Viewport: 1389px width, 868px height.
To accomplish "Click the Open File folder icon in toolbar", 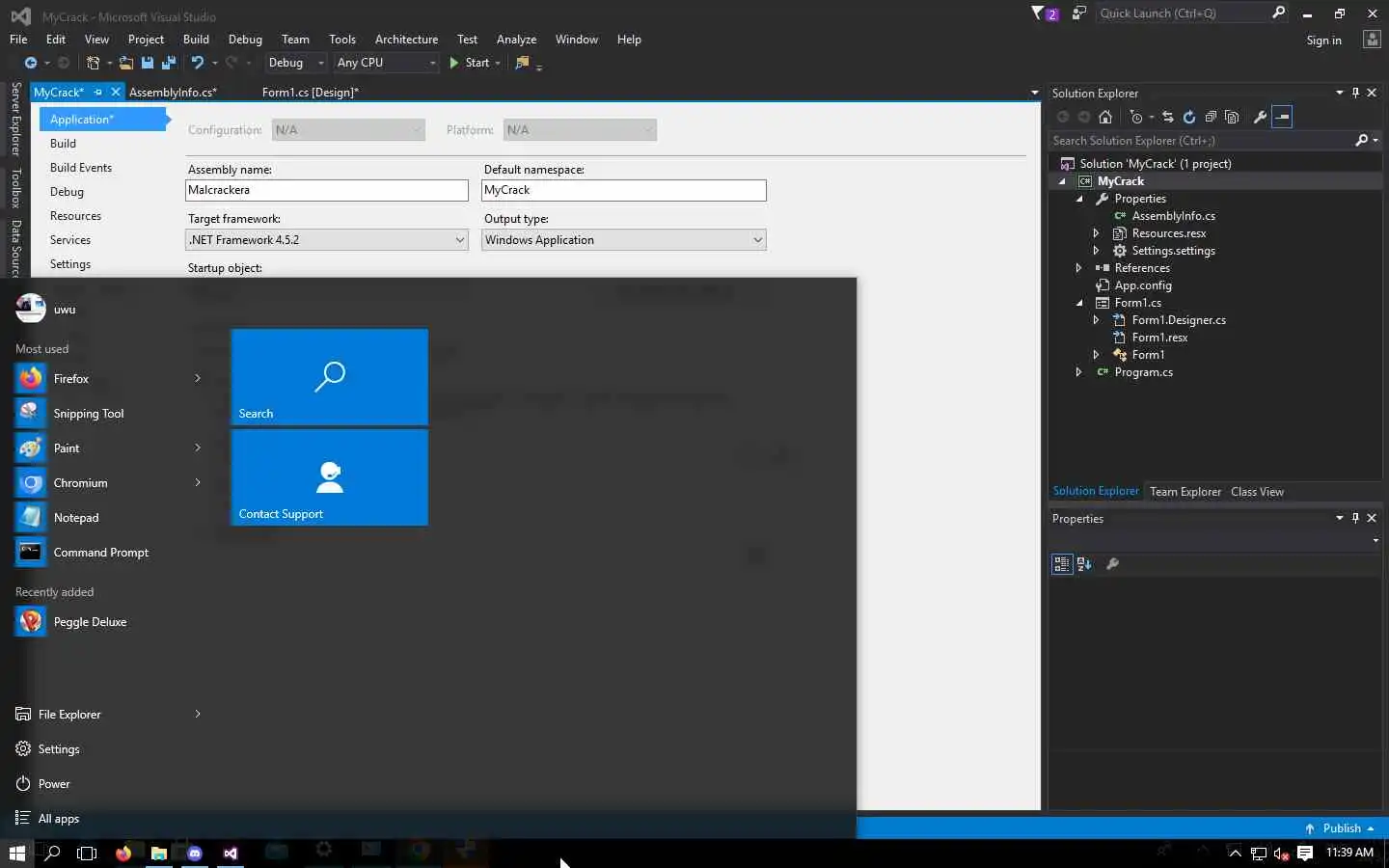I will point(125,63).
